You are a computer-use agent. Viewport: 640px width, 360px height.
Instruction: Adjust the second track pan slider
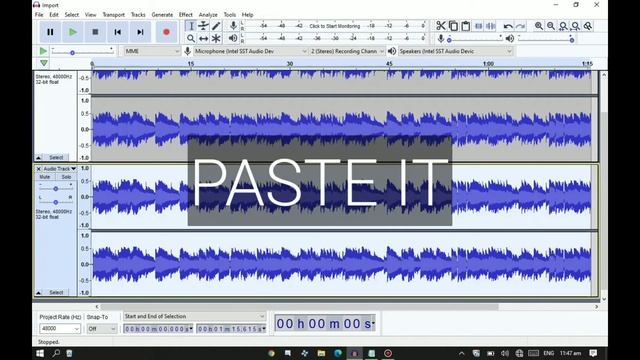[56, 202]
